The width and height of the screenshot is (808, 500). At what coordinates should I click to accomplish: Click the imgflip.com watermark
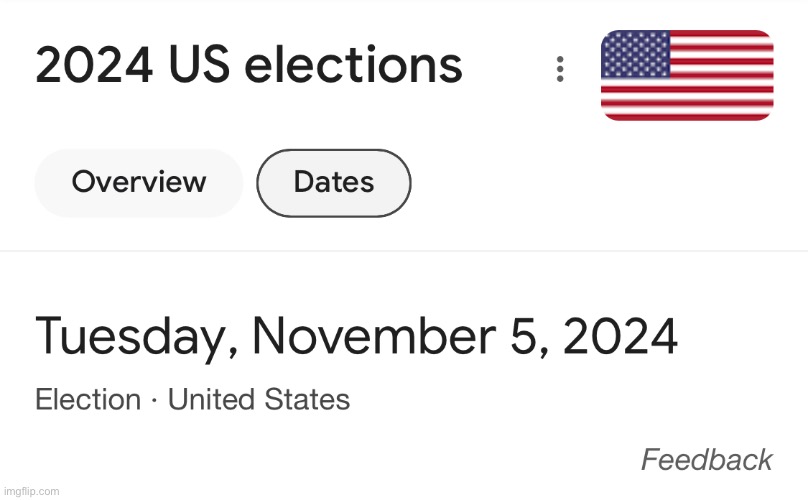point(31,491)
